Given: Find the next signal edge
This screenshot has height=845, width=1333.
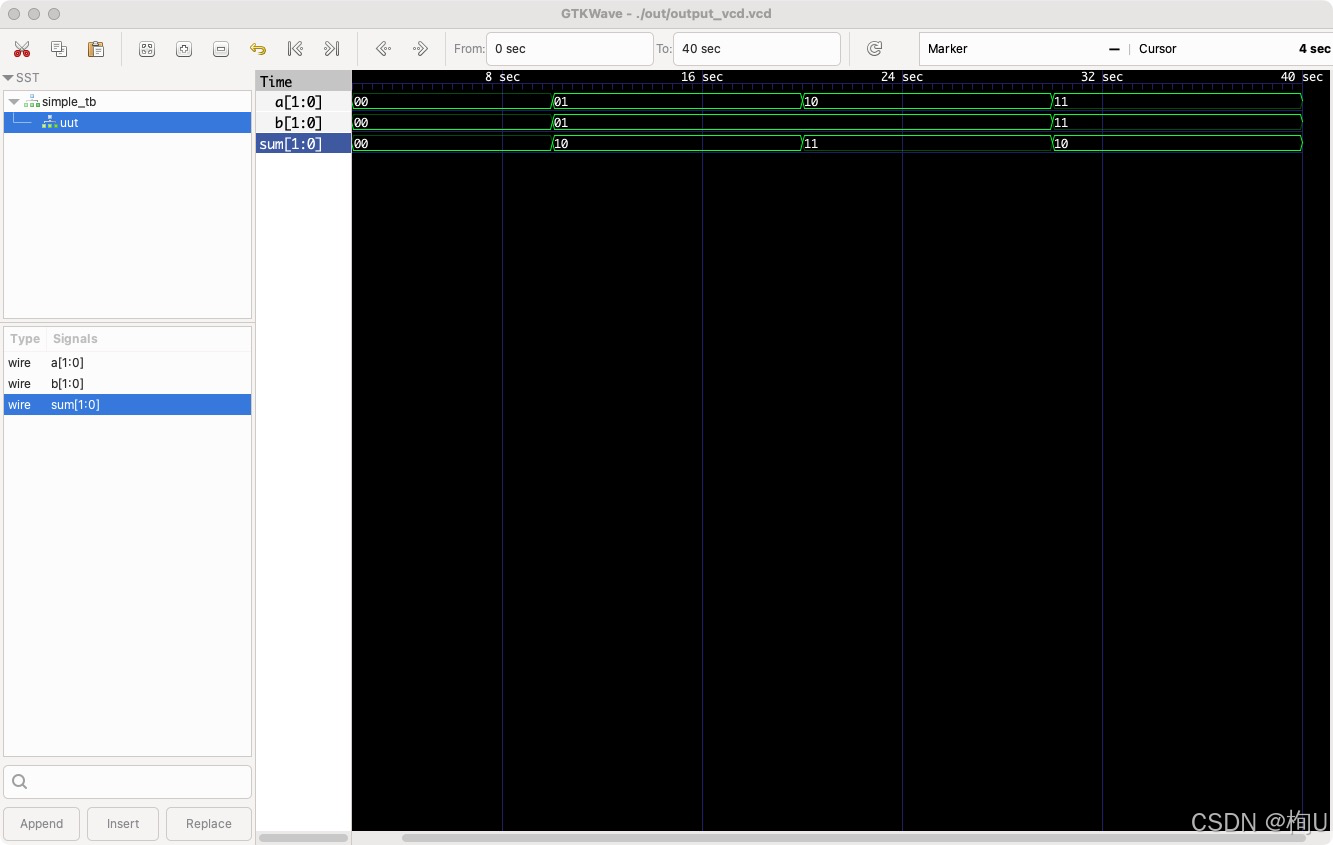Looking at the screenshot, I should [x=420, y=48].
